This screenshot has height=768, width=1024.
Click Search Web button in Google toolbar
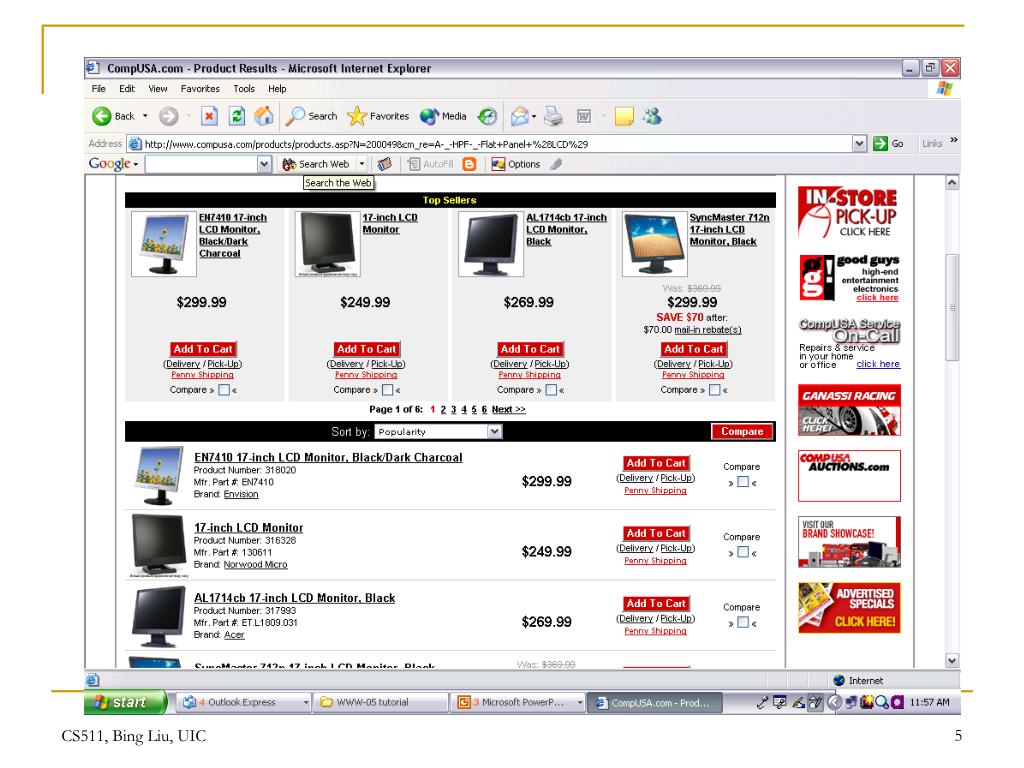point(317,164)
